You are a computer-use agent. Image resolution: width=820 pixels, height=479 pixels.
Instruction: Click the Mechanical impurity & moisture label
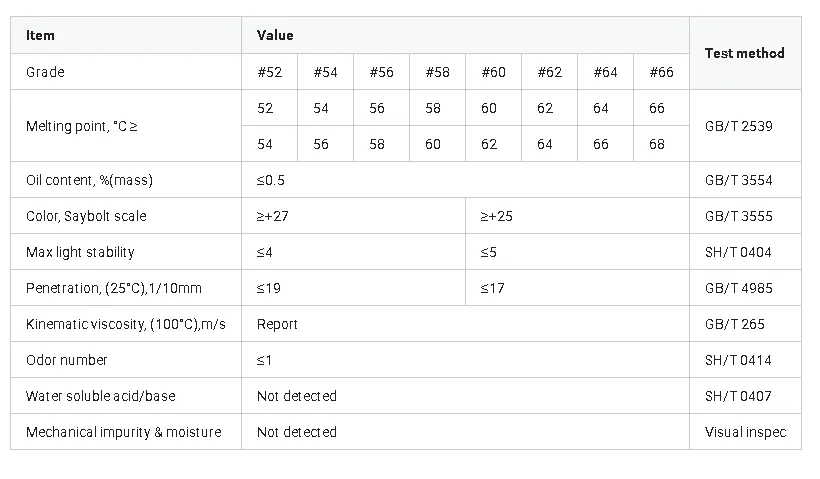pos(123,432)
